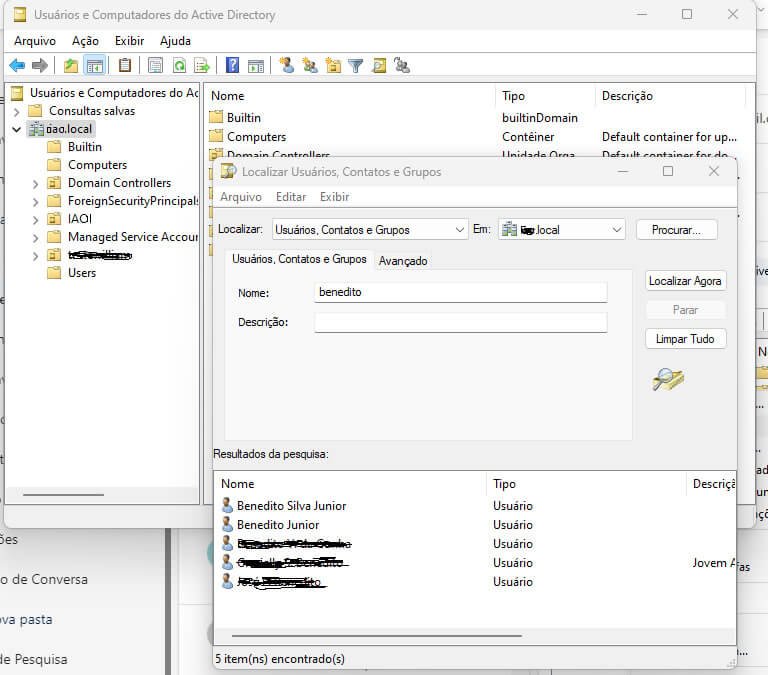Viewport: 768px width, 675px height.
Task: Click the Descrição input field
Action: (460, 322)
